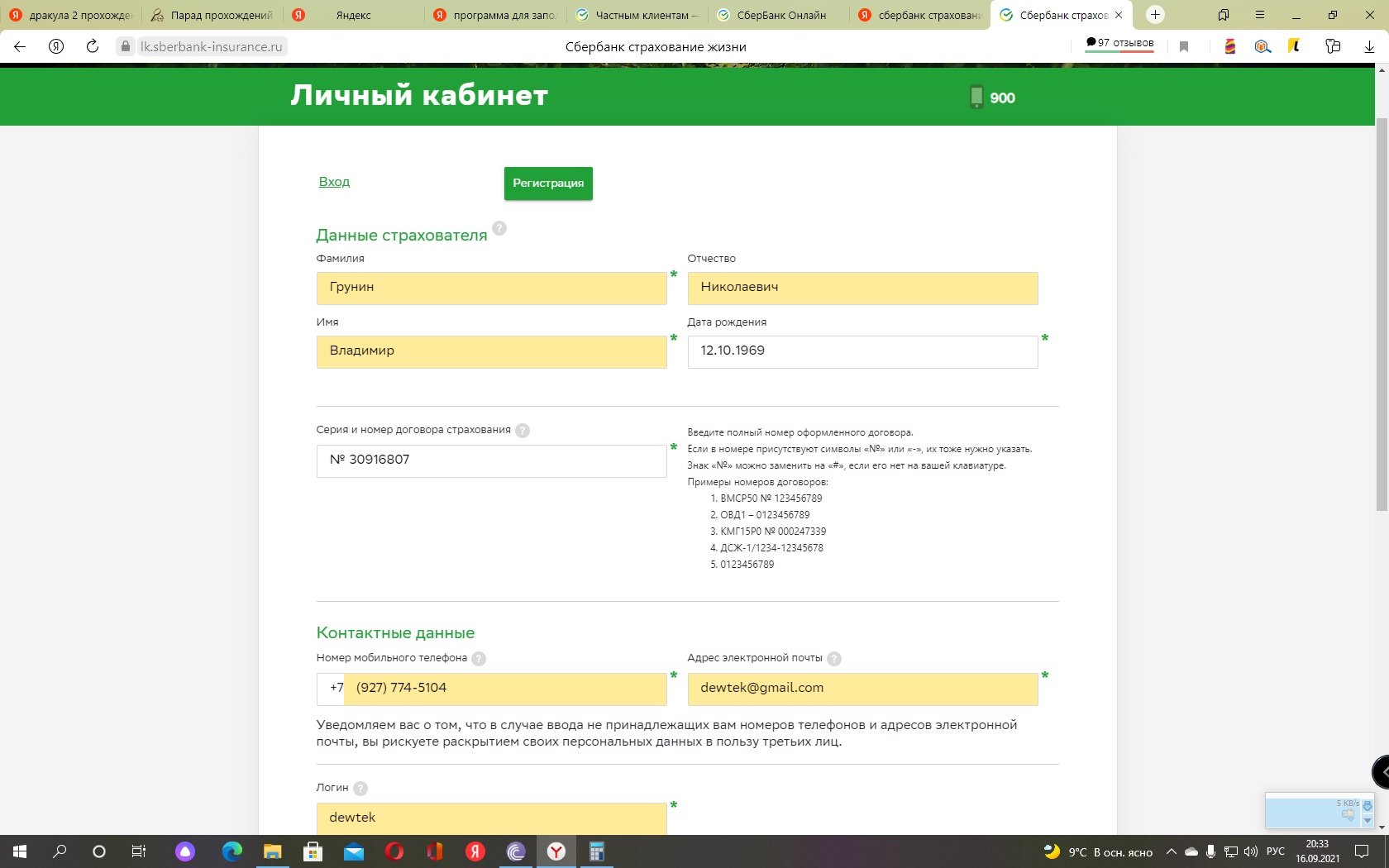Open notification center icon

pyautogui.click(x=1363, y=851)
